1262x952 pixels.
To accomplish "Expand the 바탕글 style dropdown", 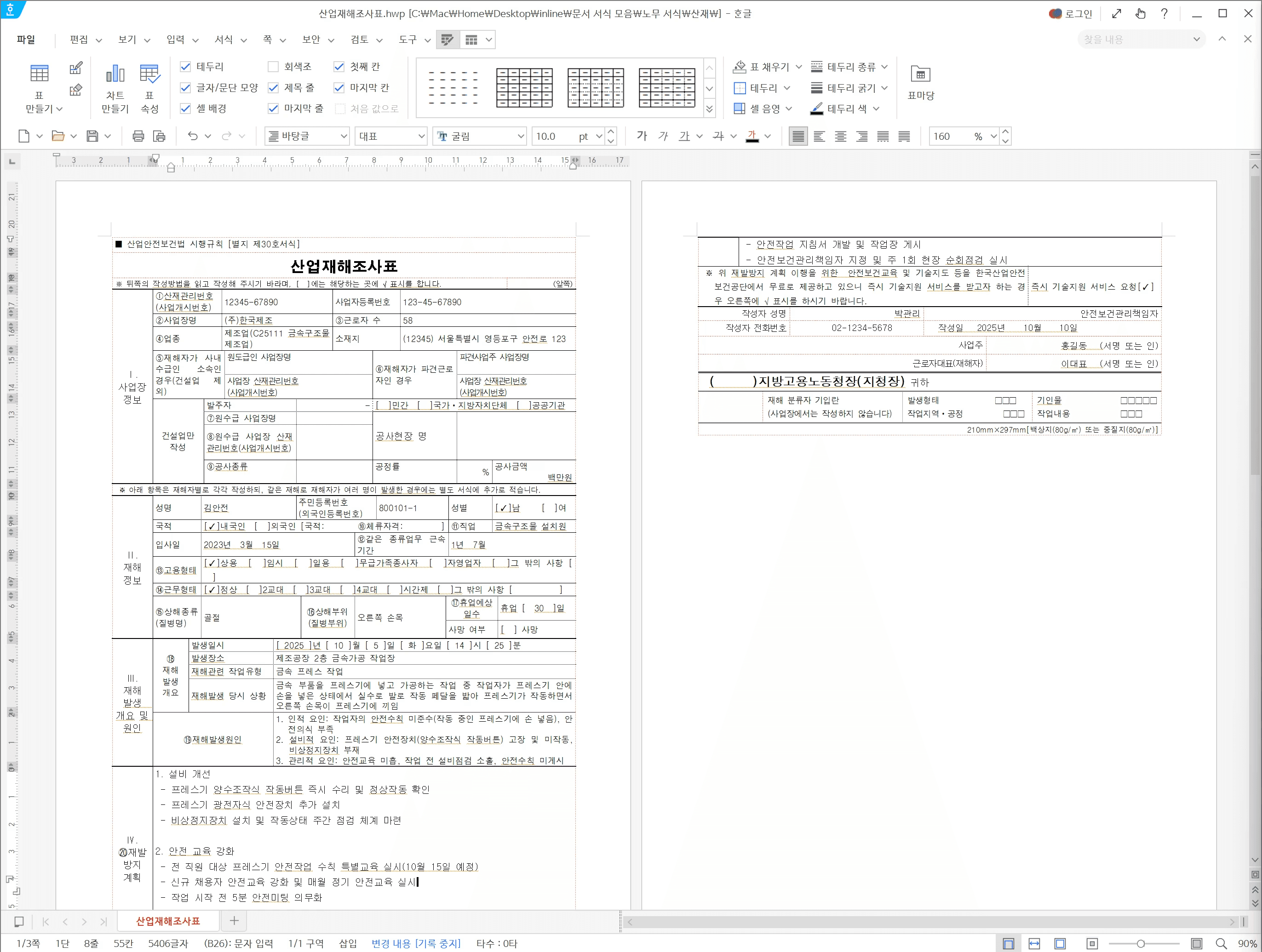I will (x=344, y=137).
